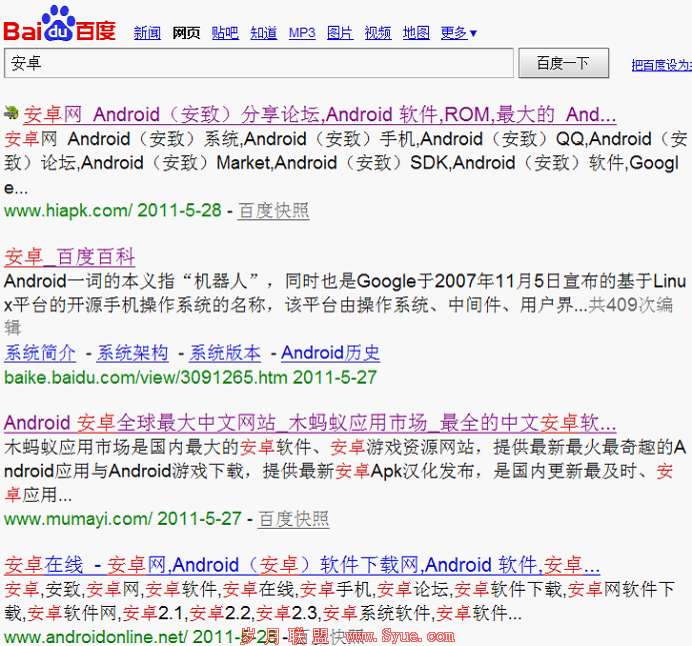
Task: Open the 新闻 news tab
Action: coord(147,33)
